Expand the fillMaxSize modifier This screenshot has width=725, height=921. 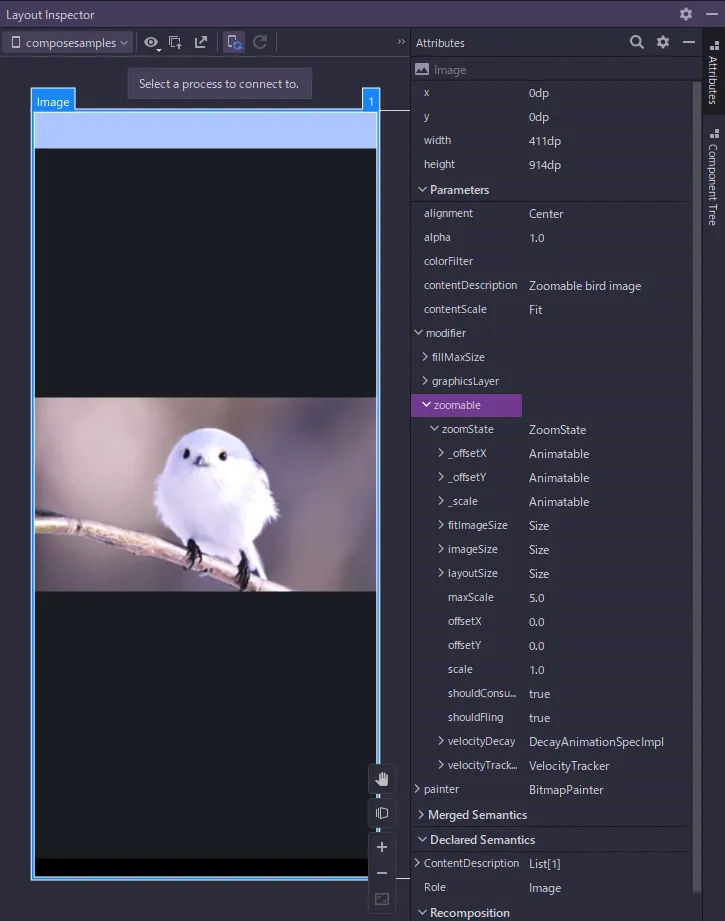(425, 357)
